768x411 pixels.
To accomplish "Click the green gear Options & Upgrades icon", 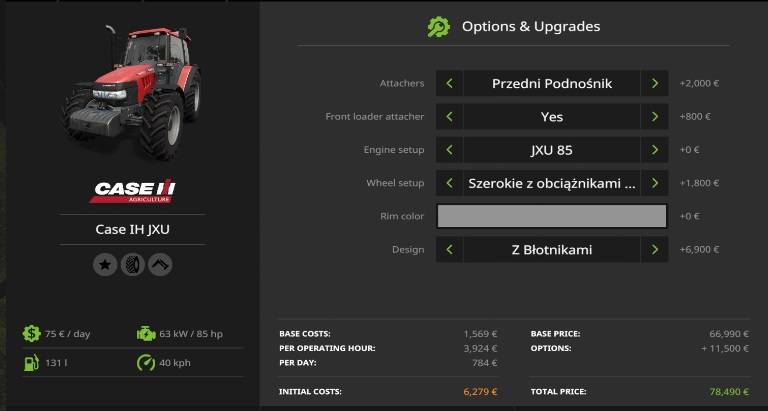I will tap(438, 27).
